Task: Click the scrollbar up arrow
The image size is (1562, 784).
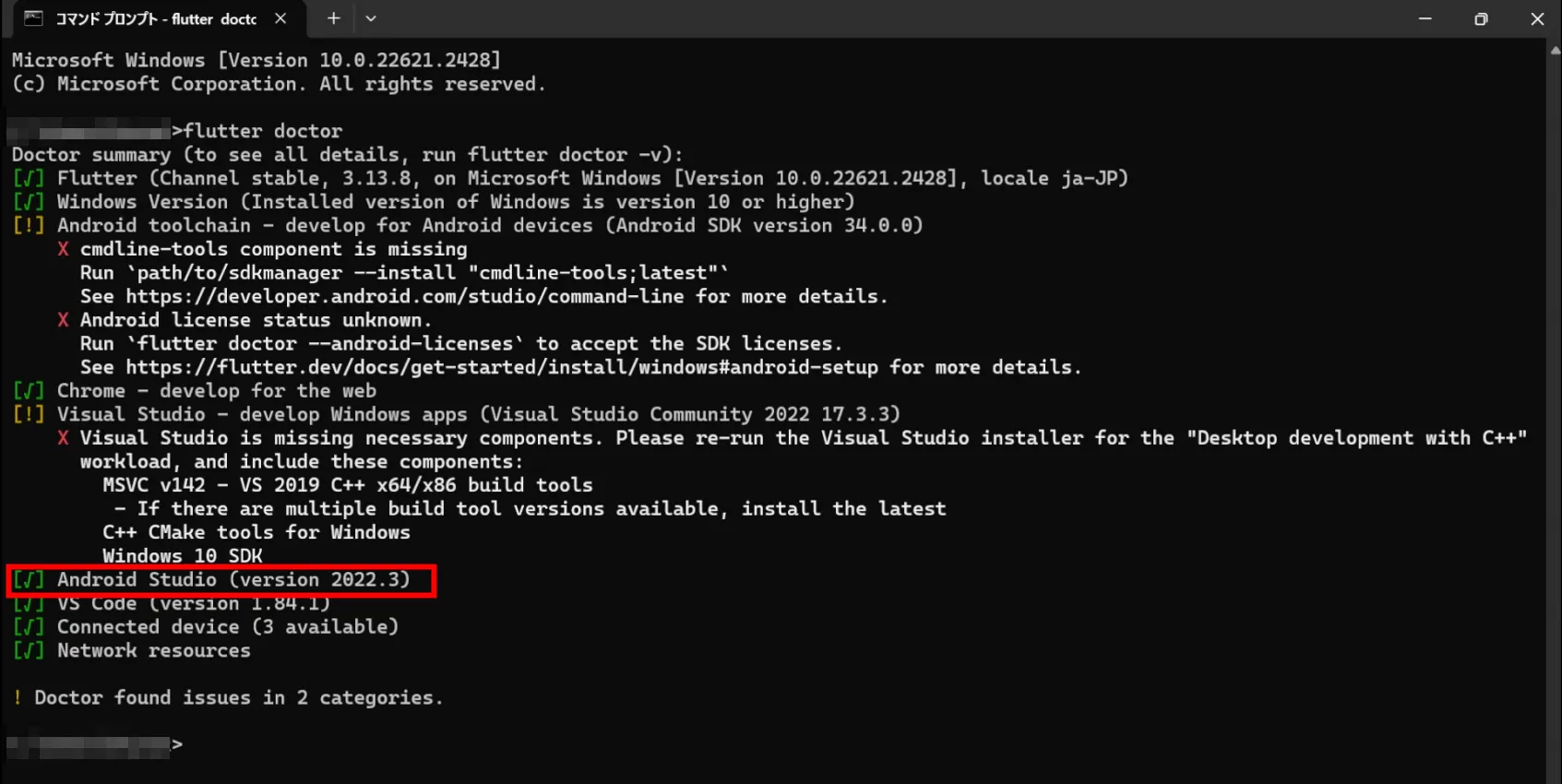Action: pos(1555,51)
